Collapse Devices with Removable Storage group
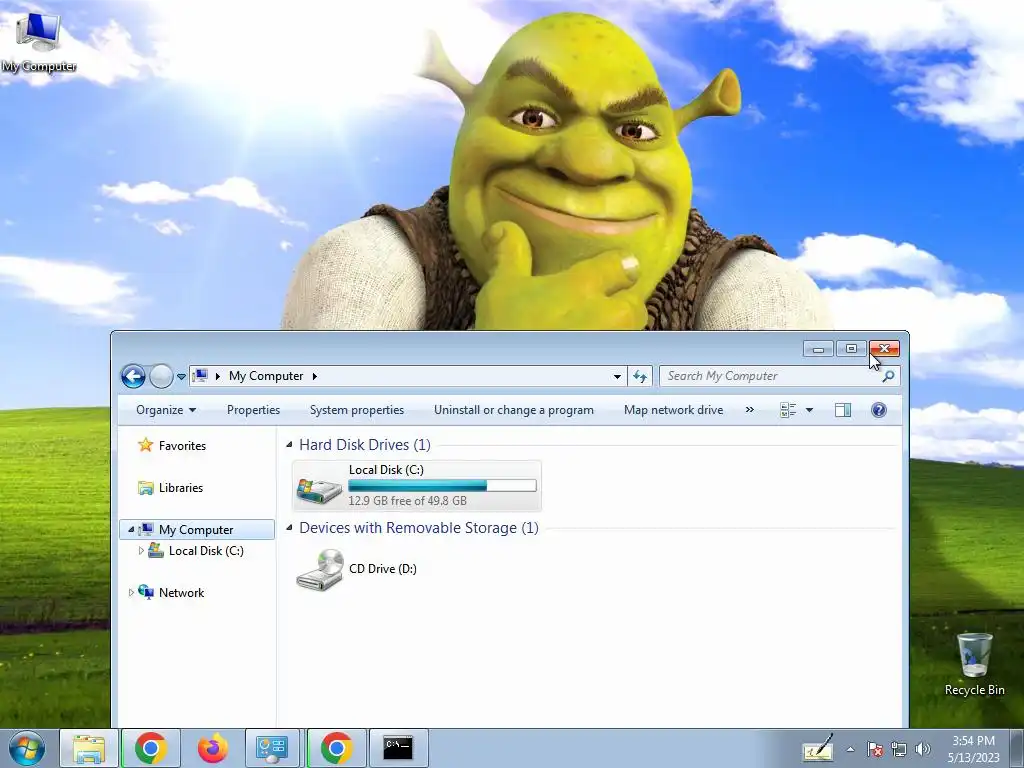1024x768 pixels. point(289,528)
